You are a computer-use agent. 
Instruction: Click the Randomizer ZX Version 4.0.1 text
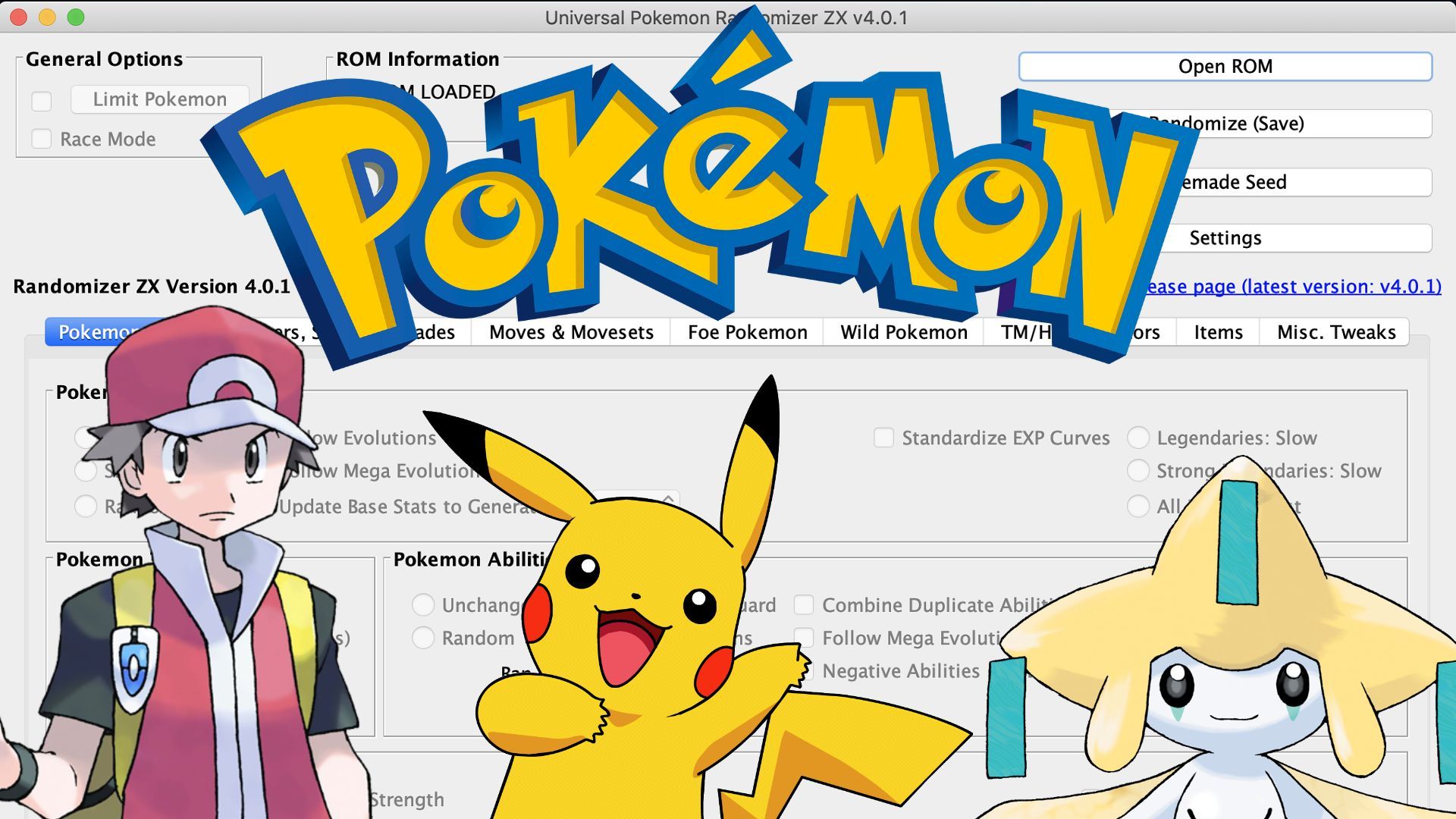(x=152, y=287)
